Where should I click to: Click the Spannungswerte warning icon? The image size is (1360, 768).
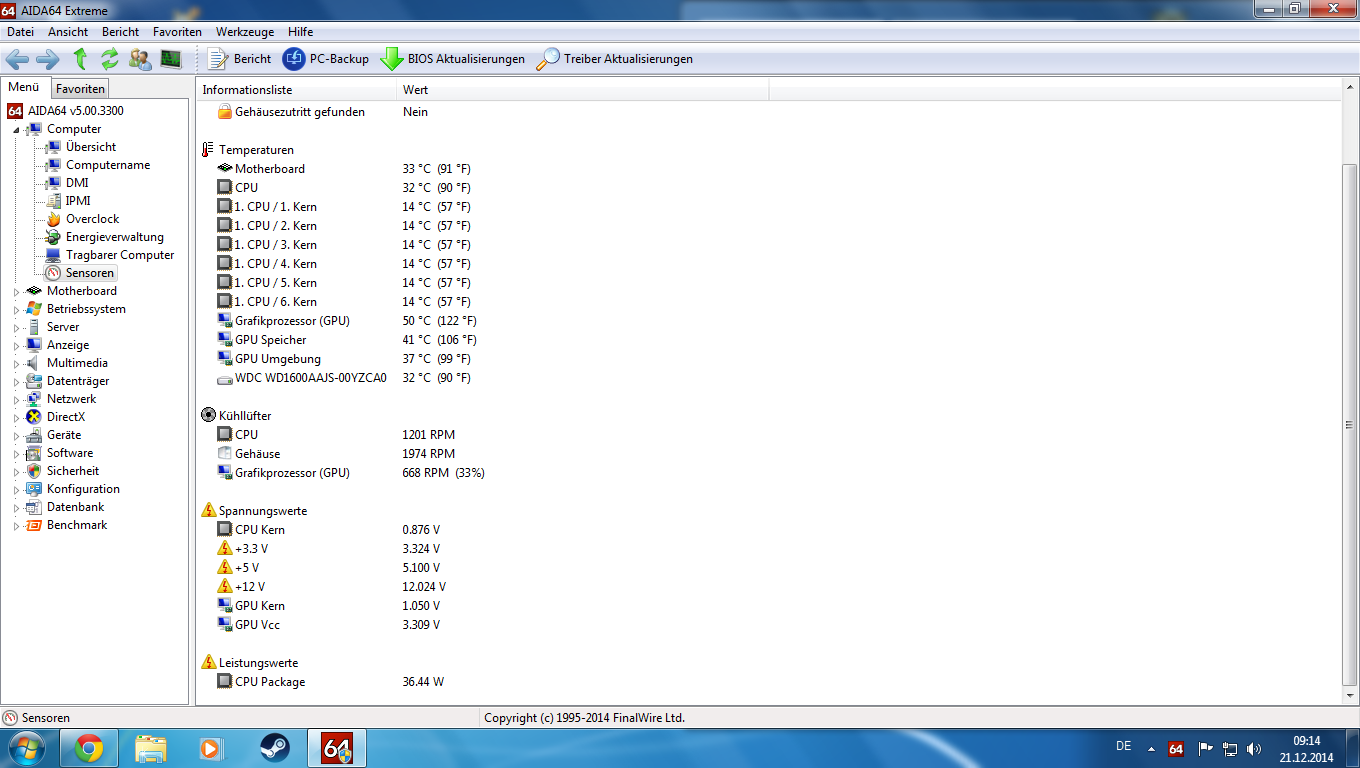tap(208, 511)
